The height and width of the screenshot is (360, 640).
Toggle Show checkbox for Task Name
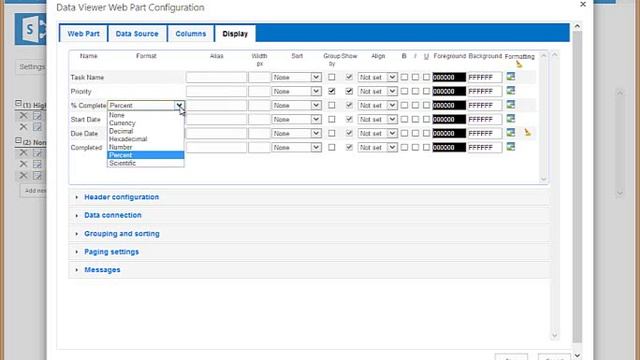(349, 77)
